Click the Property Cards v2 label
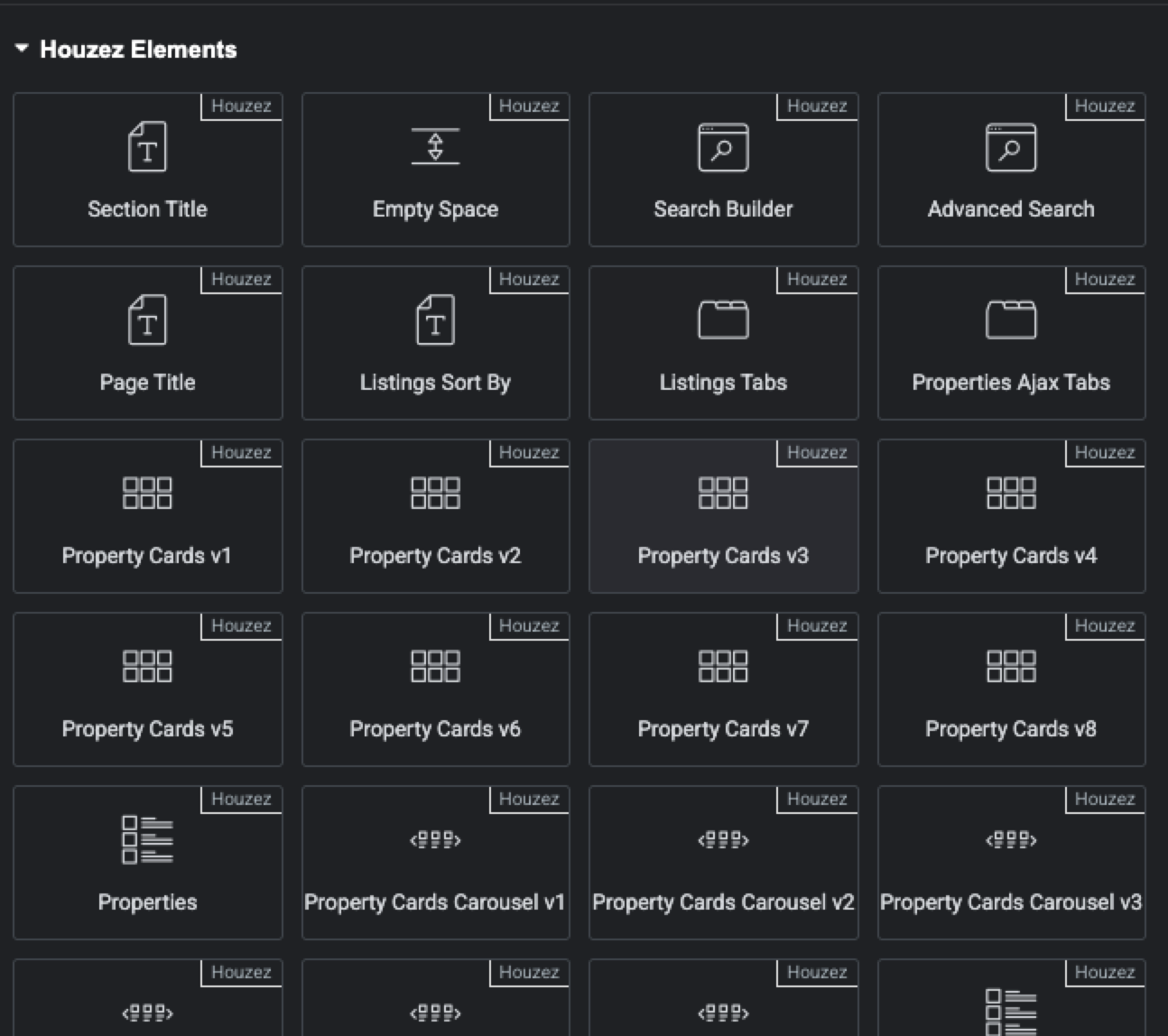 tap(435, 556)
